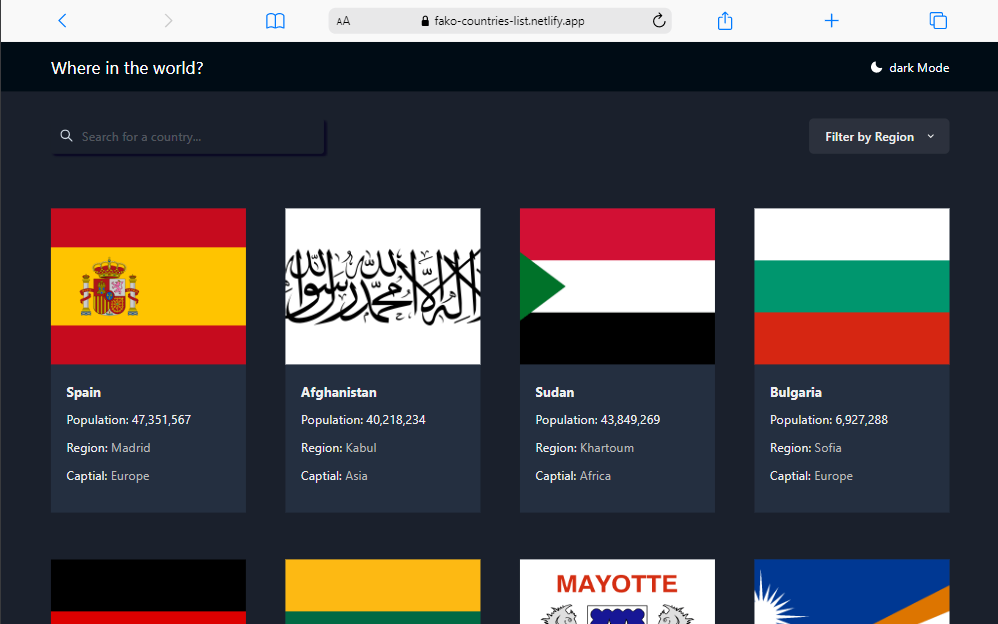
Task: Select the Bulgaria country name
Action: pos(796,392)
